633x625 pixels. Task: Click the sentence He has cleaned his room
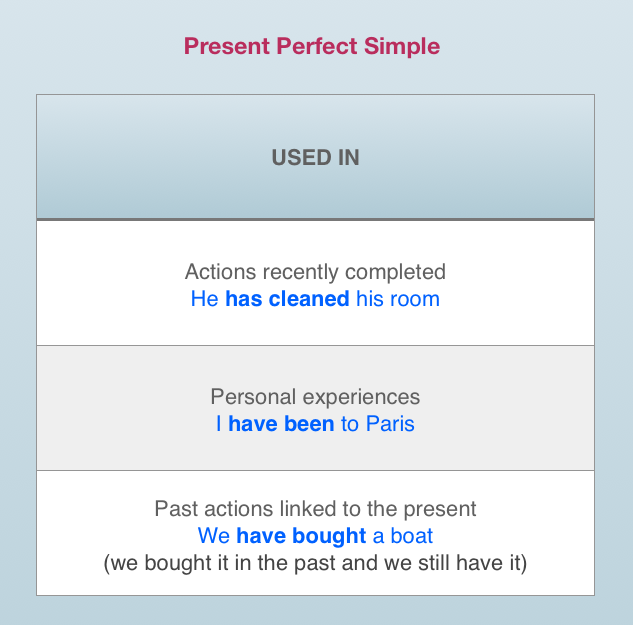pyautogui.click(x=315, y=299)
